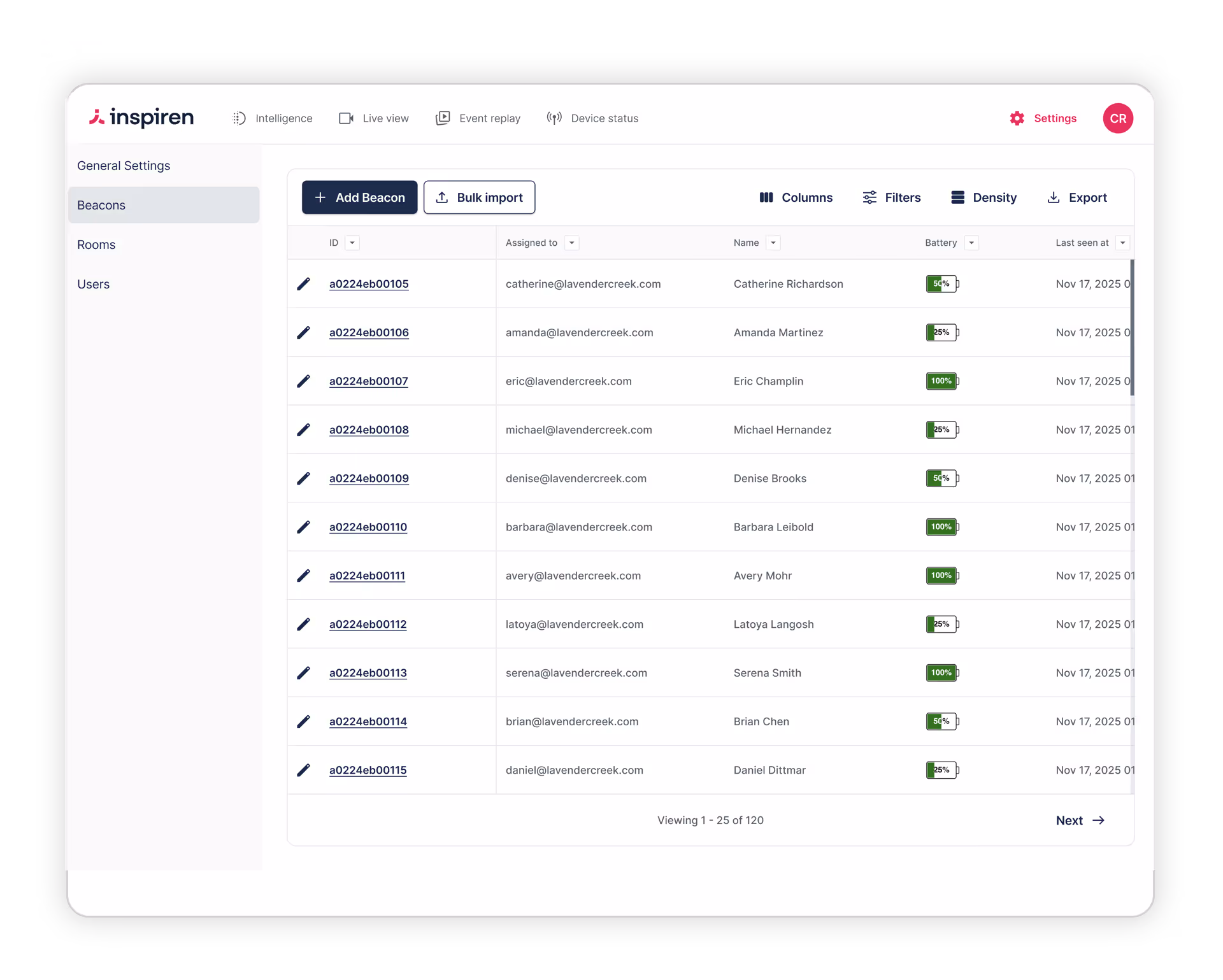Screen dimensions: 1223x980
Task: Open the Settings gear icon
Action: pos(1017,118)
